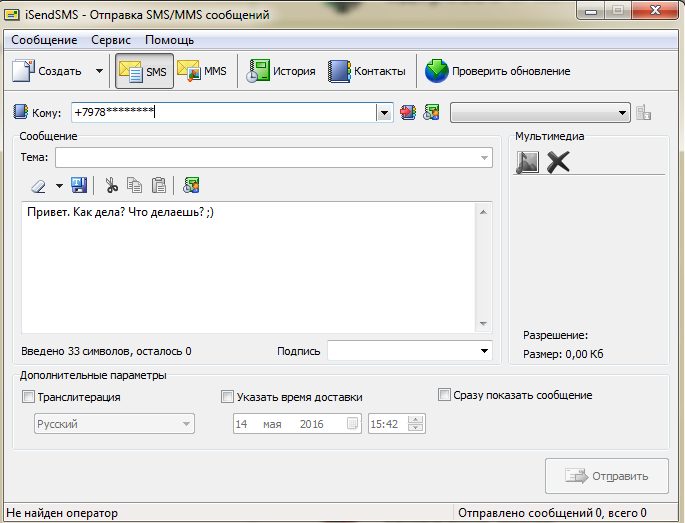Open the Русский language dropdown
Image resolution: width=685 pixels, height=523 pixels.
(114, 423)
